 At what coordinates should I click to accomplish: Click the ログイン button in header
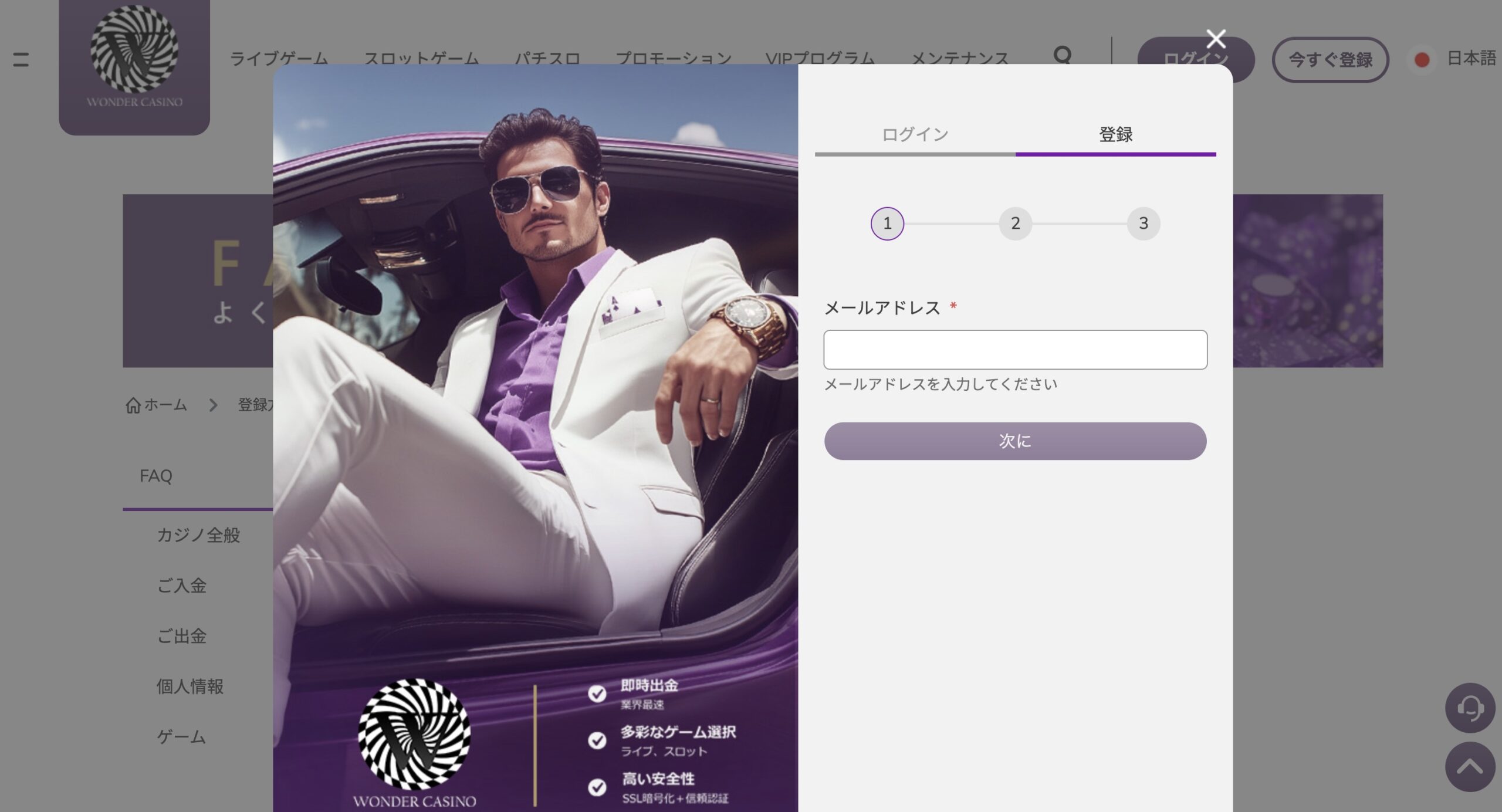pyautogui.click(x=1196, y=59)
